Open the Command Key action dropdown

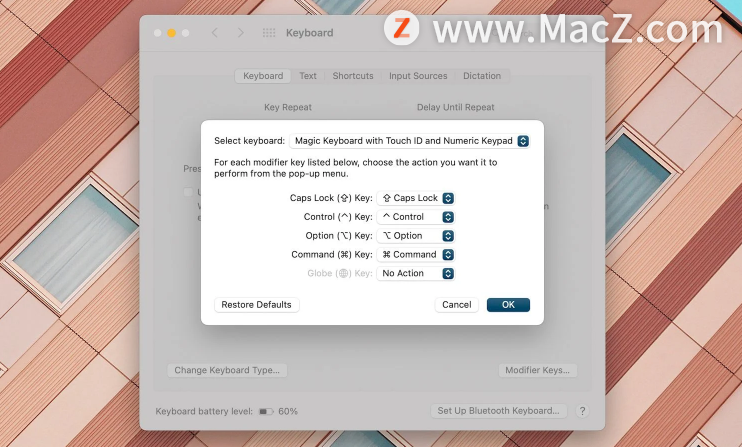coord(415,254)
